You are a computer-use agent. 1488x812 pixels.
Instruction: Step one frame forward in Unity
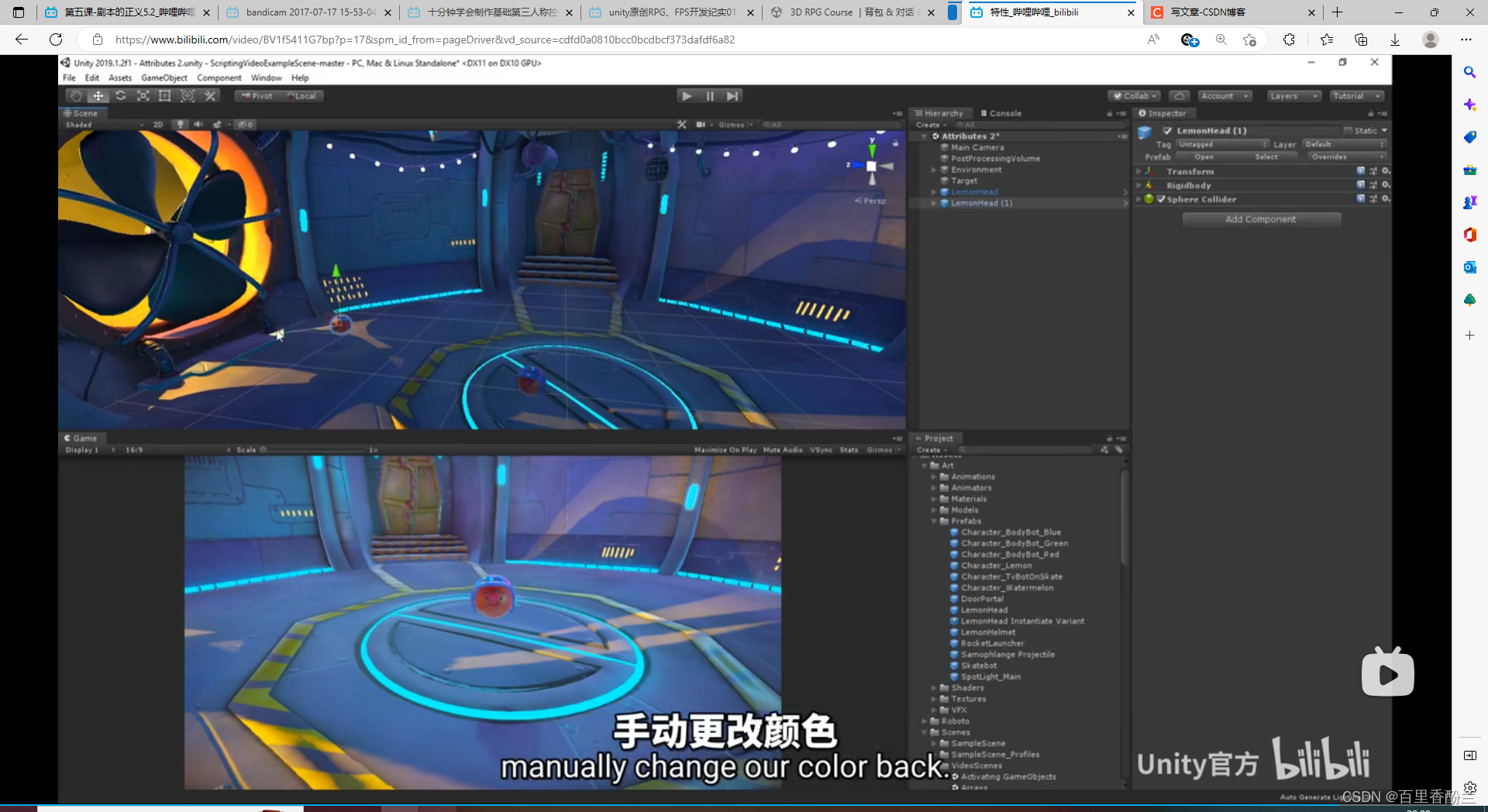[732, 96]
